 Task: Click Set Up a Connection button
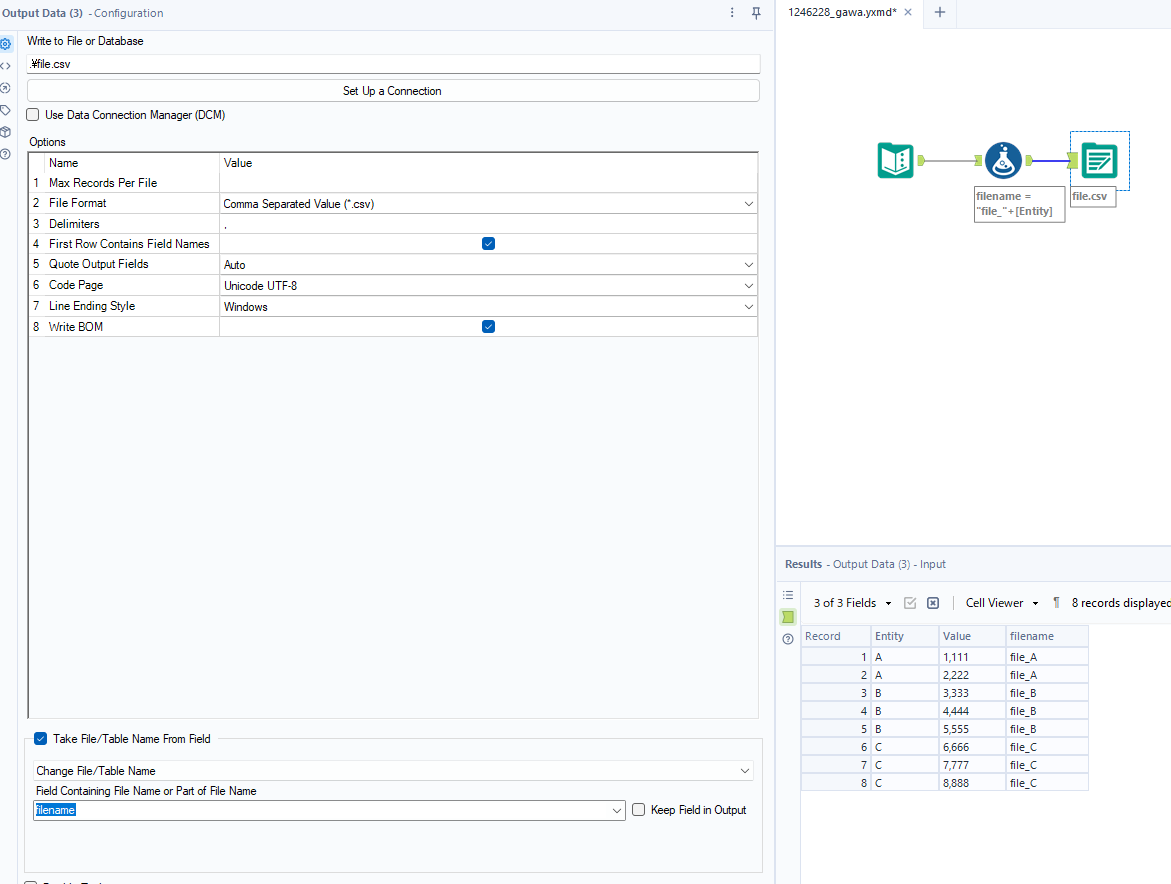click(x=392, y=91)
